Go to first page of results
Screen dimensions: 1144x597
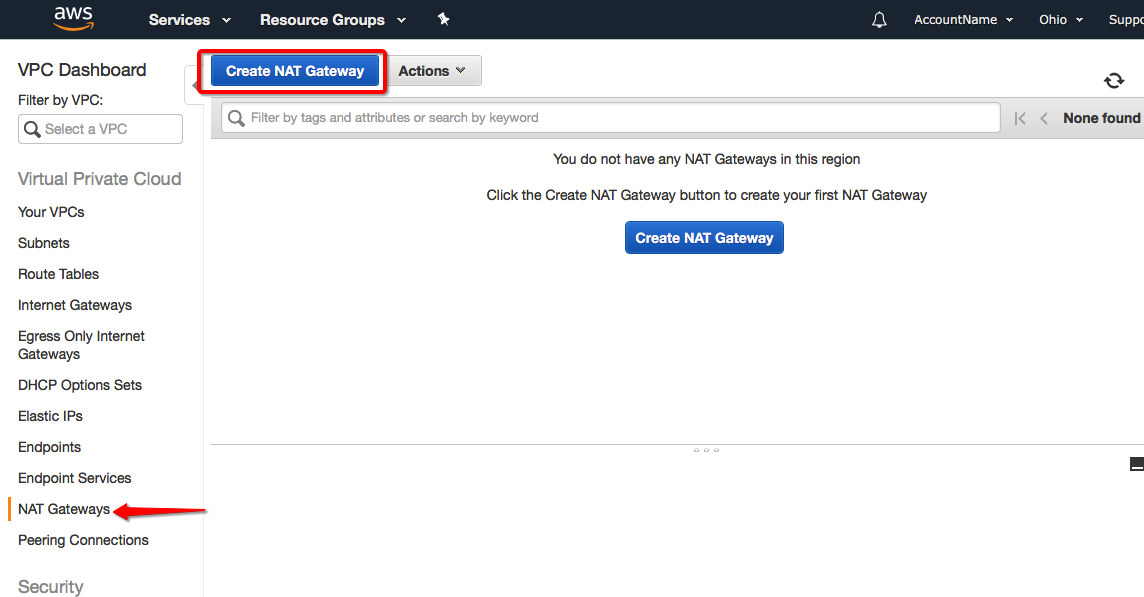click(1020, 118)
